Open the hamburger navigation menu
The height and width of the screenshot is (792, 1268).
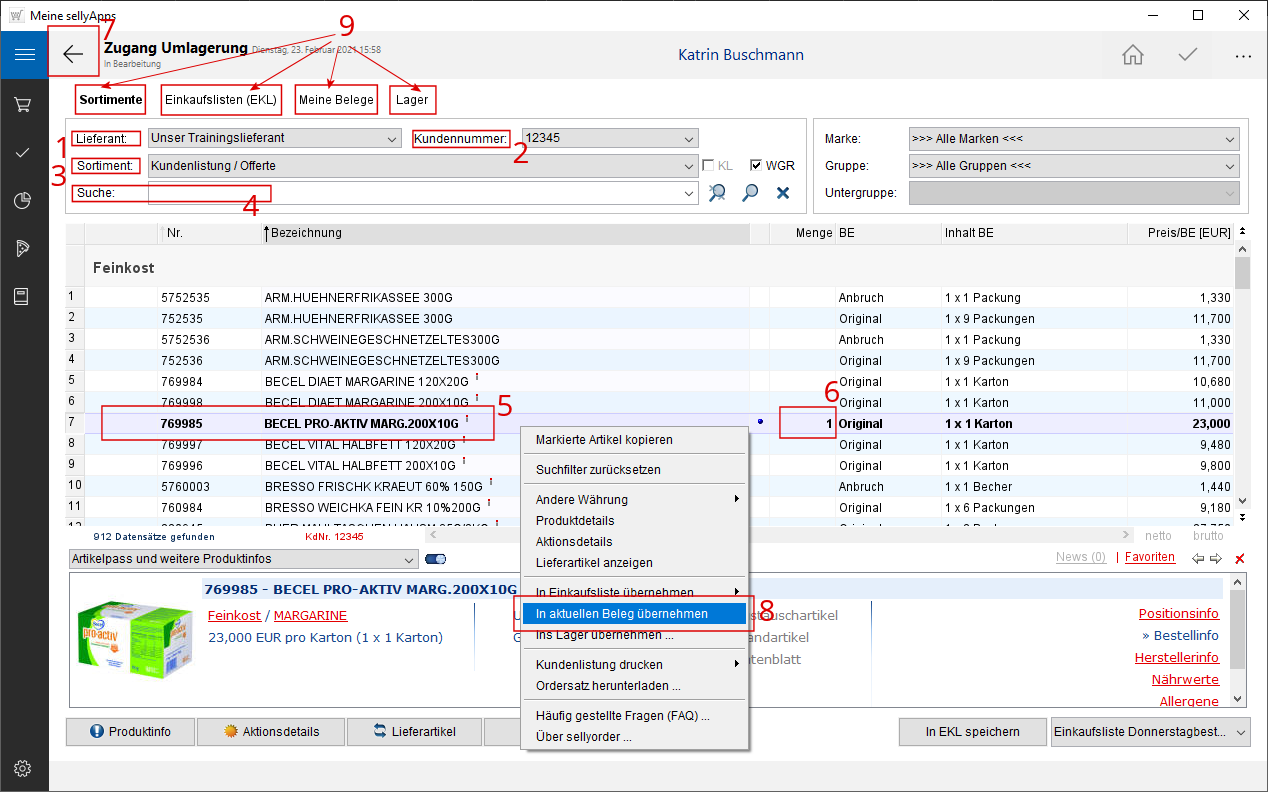click(x=24, y=54)
